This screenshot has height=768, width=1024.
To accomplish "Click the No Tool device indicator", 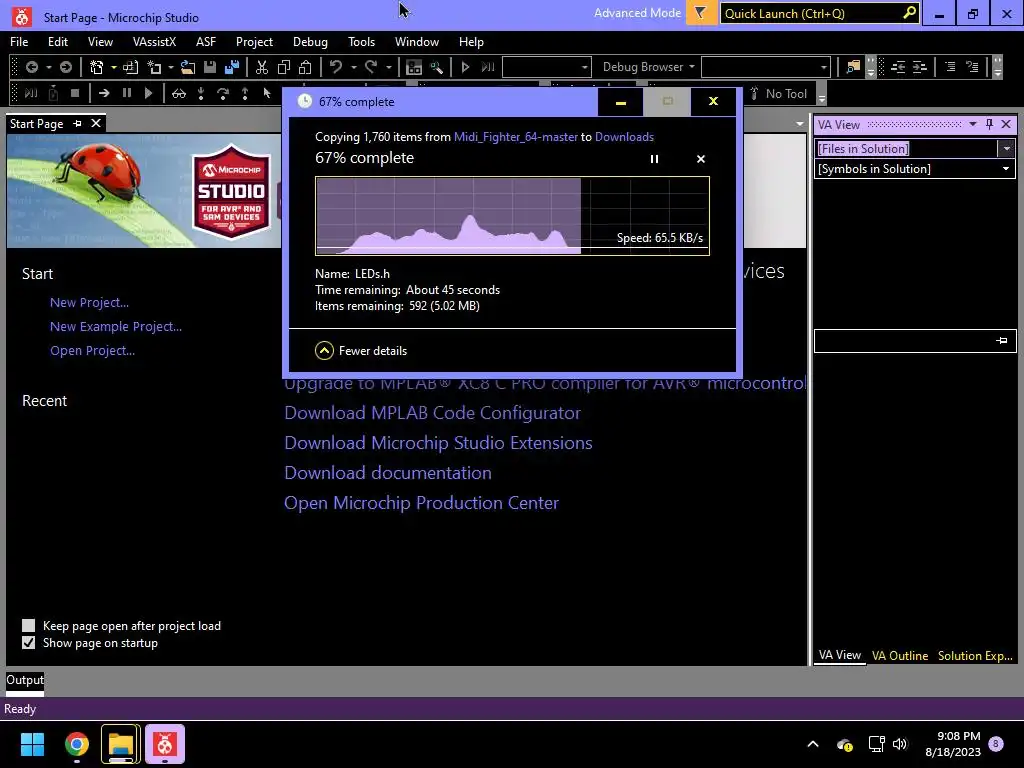I will [x=778, y=93].
